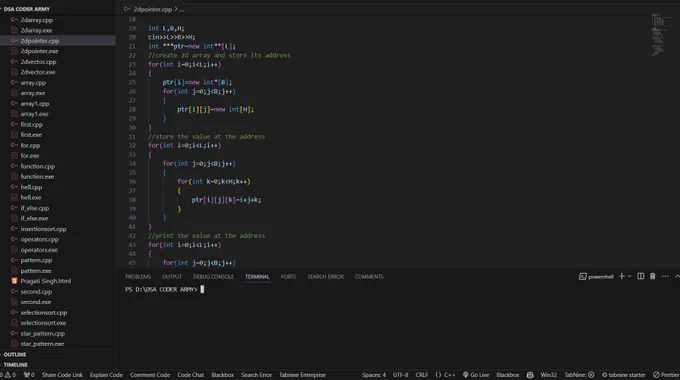Open ports forwarded count in the status bar
This screenshot has width=680, height=380.
[29, 375]
